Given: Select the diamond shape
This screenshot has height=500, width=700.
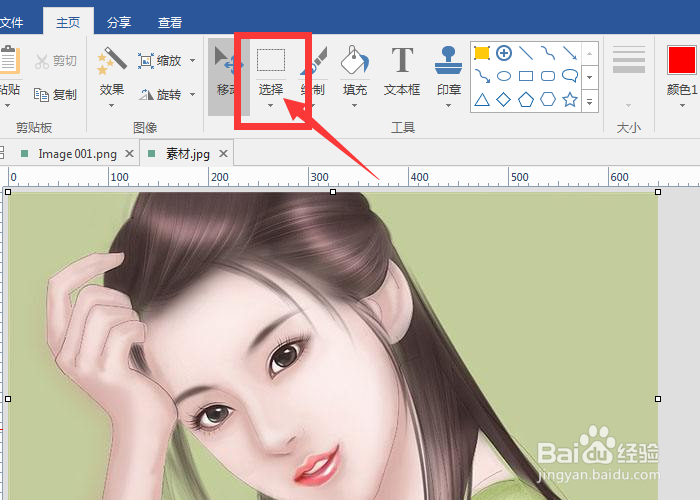Looking at the screenshot, I should [504, 99].
